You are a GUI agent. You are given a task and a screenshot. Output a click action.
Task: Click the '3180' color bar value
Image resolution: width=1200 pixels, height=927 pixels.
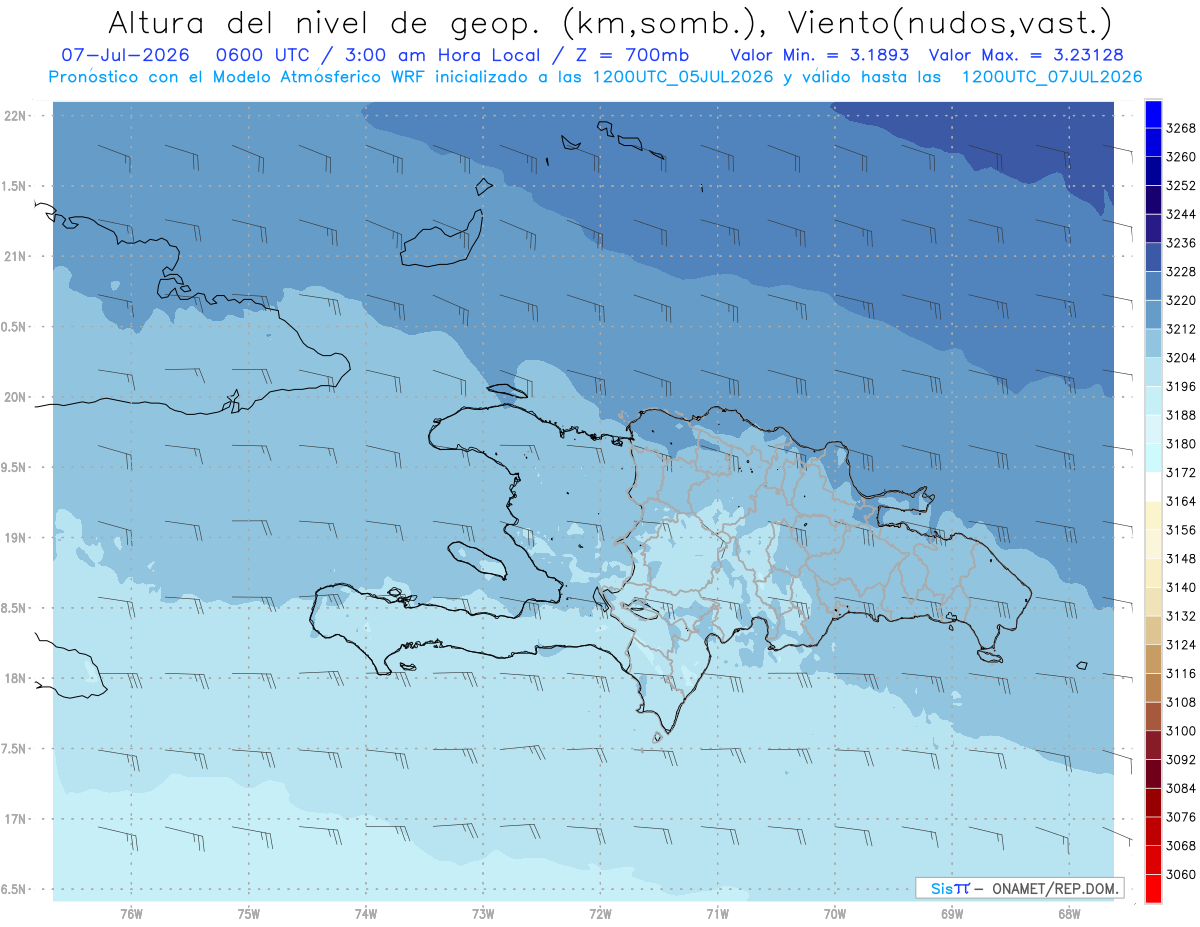[1181, 443]
